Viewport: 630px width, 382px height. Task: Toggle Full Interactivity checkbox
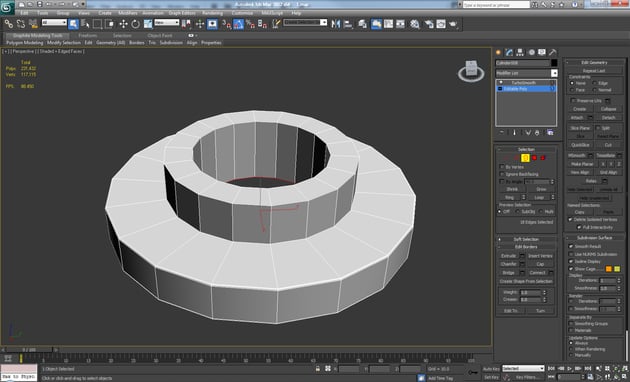(579, 227)
